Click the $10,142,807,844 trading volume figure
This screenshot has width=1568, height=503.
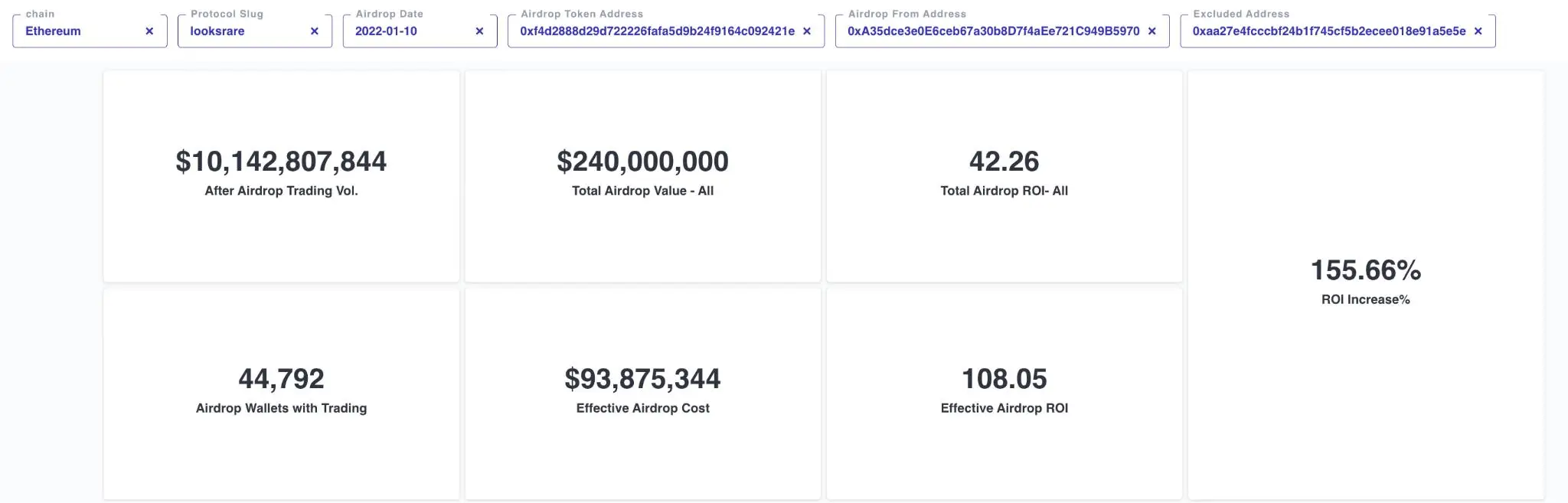point(281,162)
